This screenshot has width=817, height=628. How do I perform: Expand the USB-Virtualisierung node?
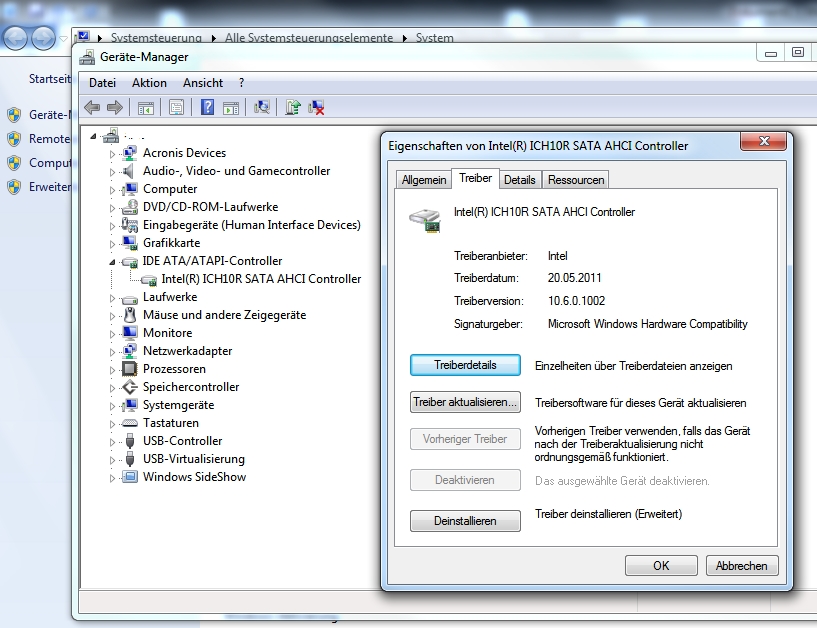[x=112, y=460]
